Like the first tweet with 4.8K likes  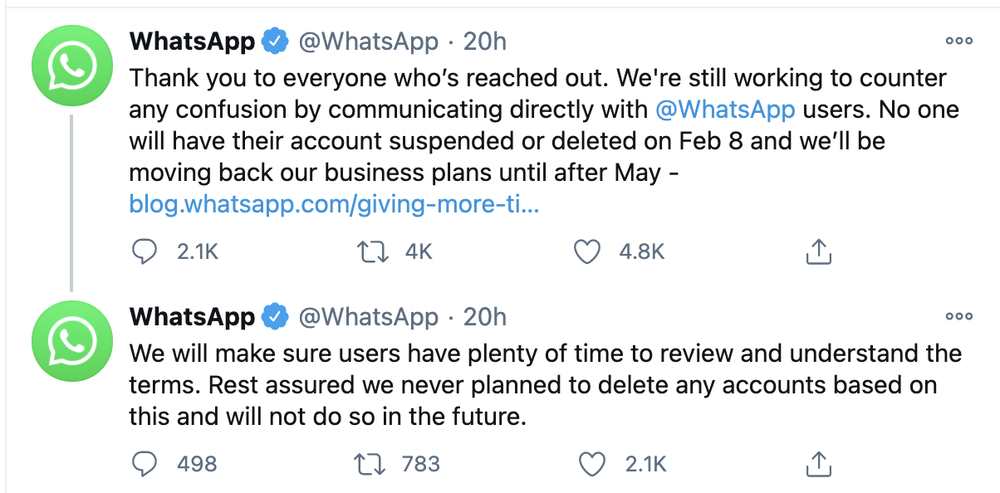pos(587,252)
